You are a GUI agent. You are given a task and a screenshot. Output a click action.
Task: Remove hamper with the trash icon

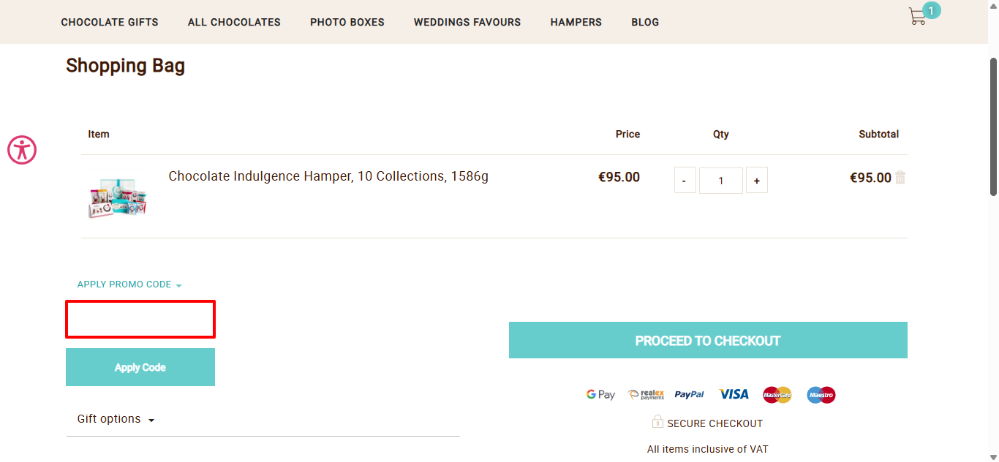point(900,177)
